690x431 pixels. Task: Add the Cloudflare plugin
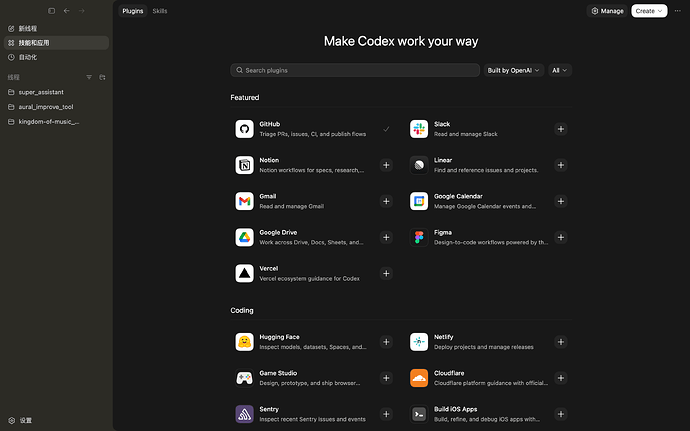(561, 378)
